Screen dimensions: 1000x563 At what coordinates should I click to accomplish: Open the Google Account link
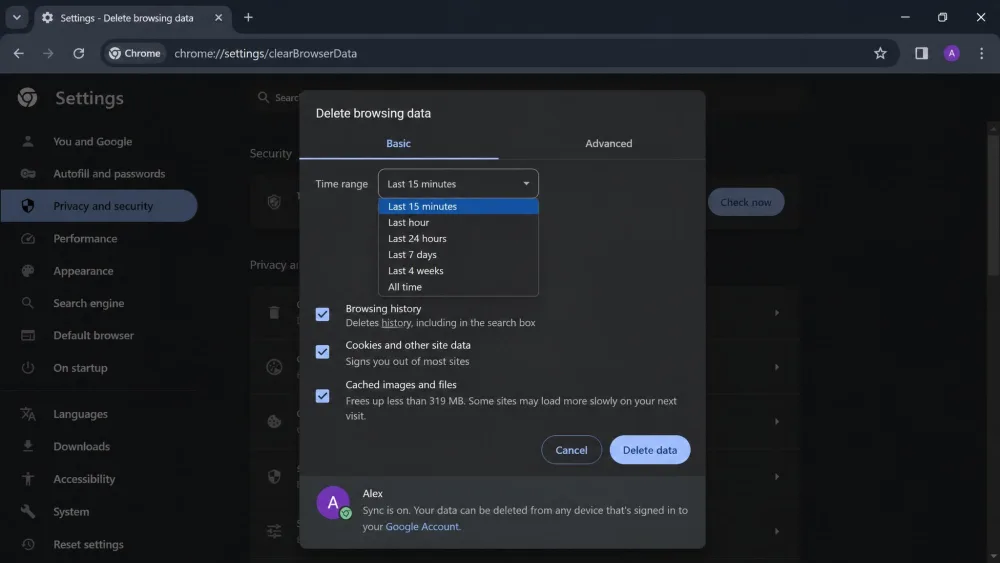(422, 527)
